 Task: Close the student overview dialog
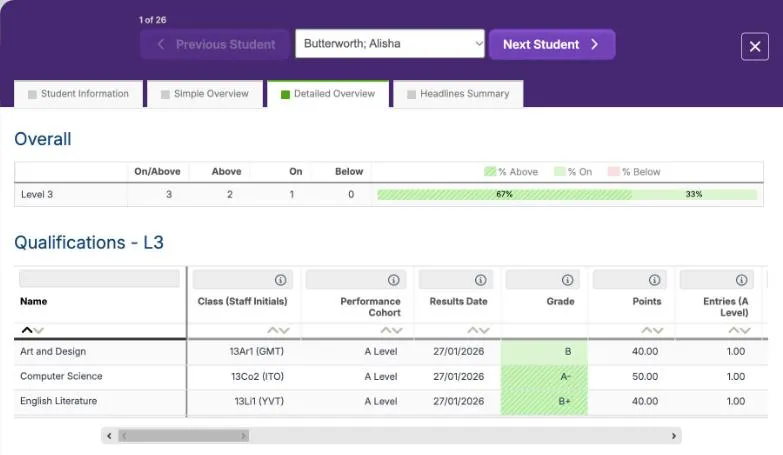coord(755,46)
